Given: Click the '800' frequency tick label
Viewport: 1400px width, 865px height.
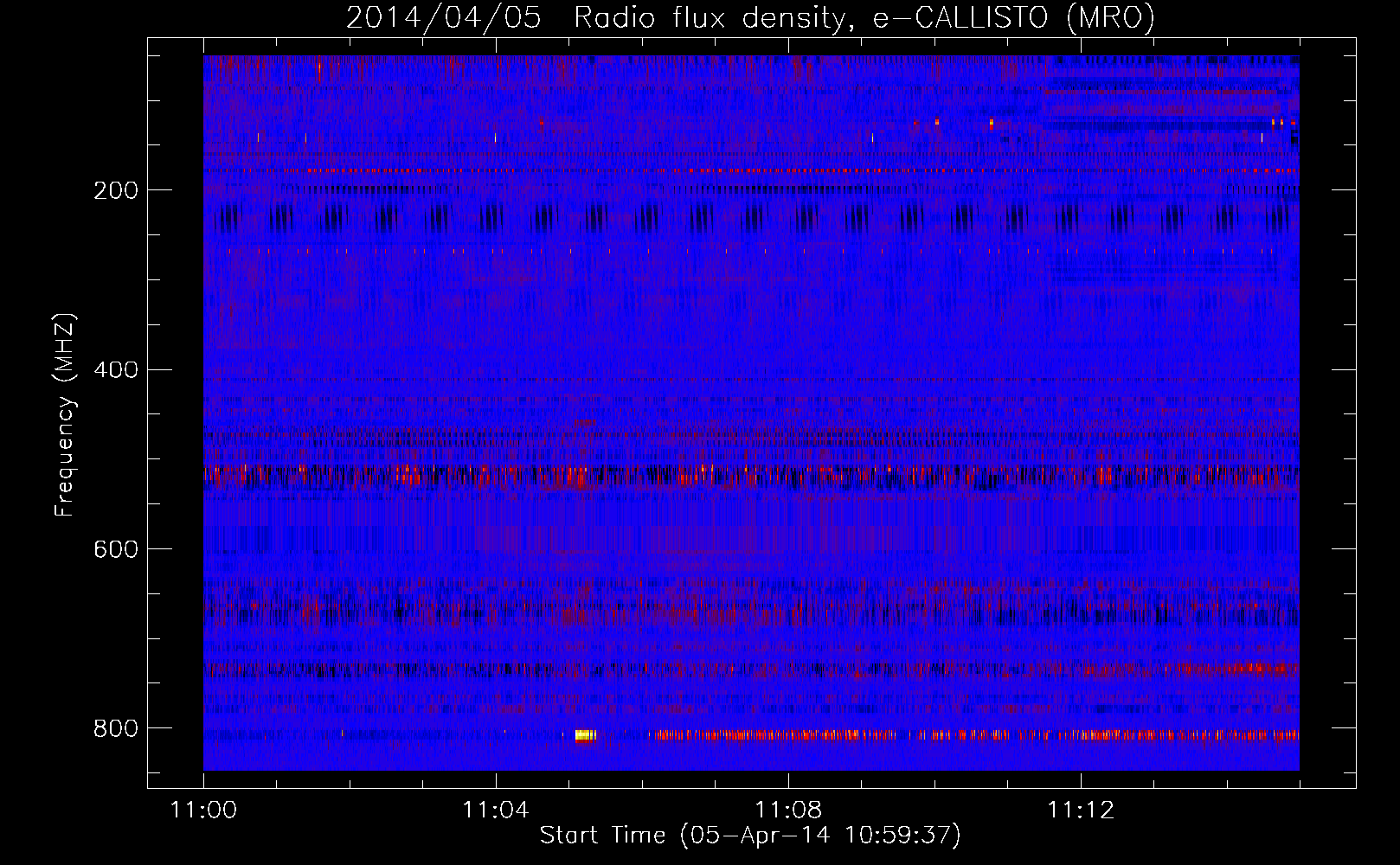Looking at the screenshot, I should 116,728.
